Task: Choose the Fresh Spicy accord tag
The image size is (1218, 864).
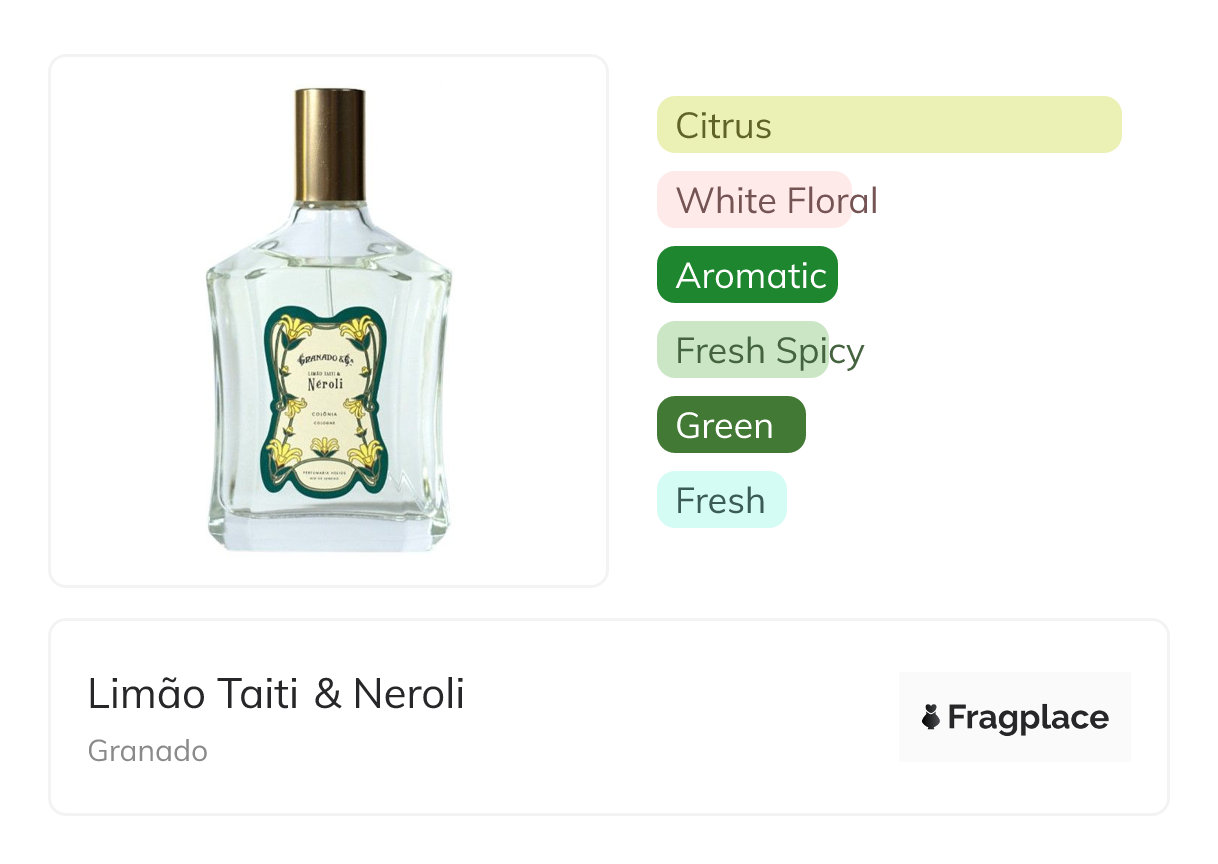Action: coord(744,350)
